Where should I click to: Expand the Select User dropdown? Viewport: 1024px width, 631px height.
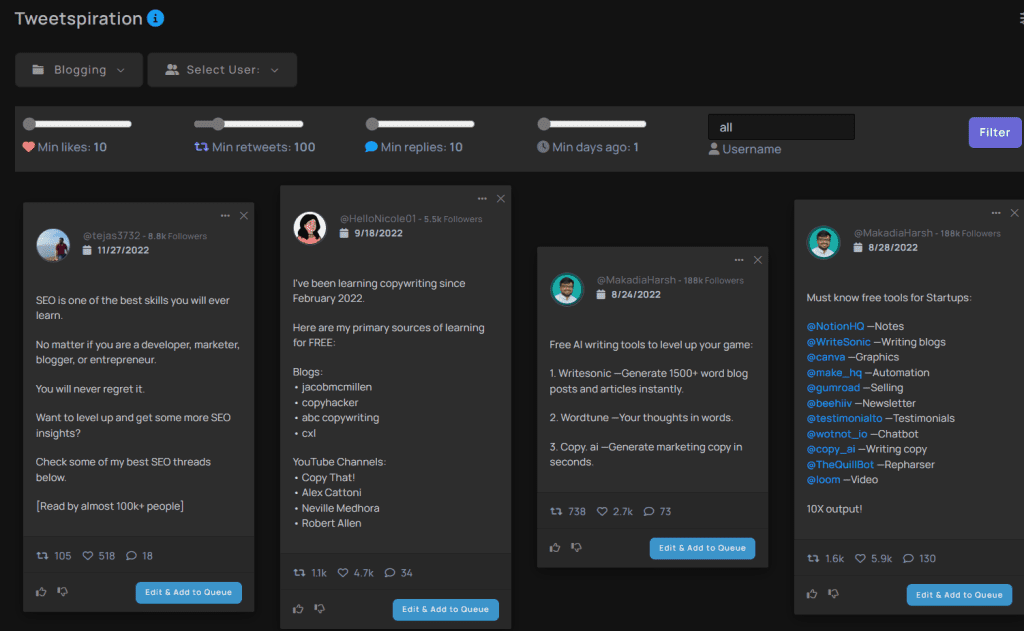click(222, 70)
